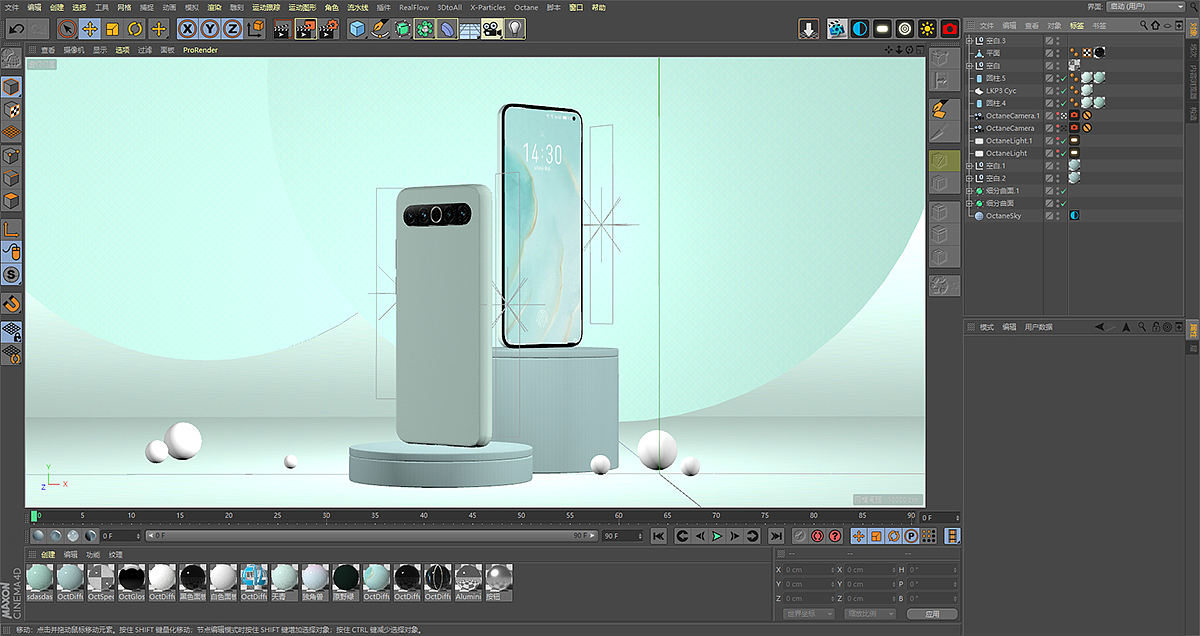
Task: Toggle the Y axis lock
Action: point(210,29)
